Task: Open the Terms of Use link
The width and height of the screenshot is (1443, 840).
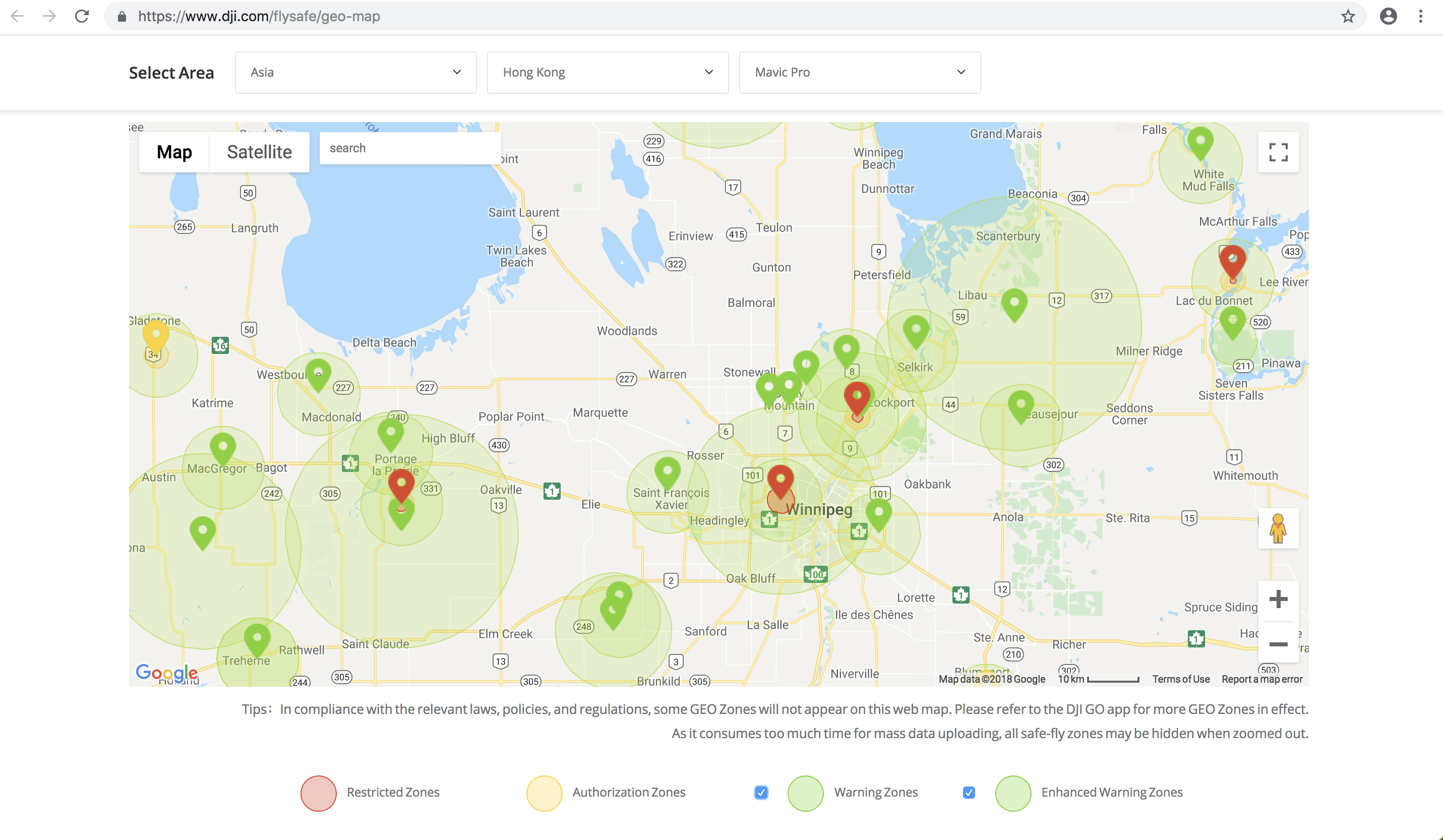Action: pyautogui.click(x=1181, y=679)
